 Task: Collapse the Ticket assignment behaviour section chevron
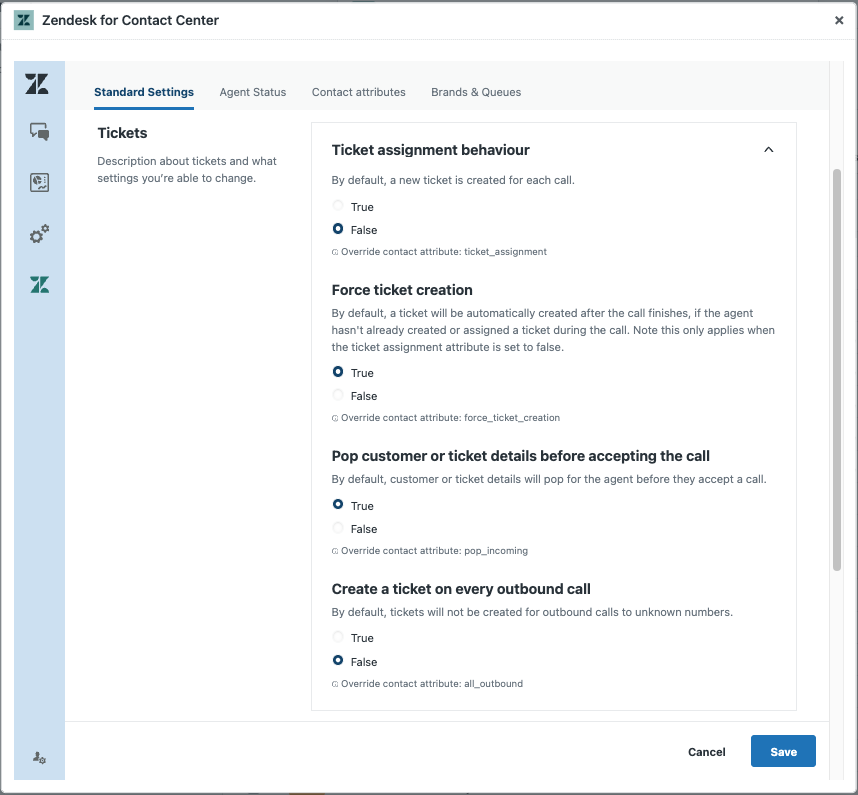click(768, 150)
